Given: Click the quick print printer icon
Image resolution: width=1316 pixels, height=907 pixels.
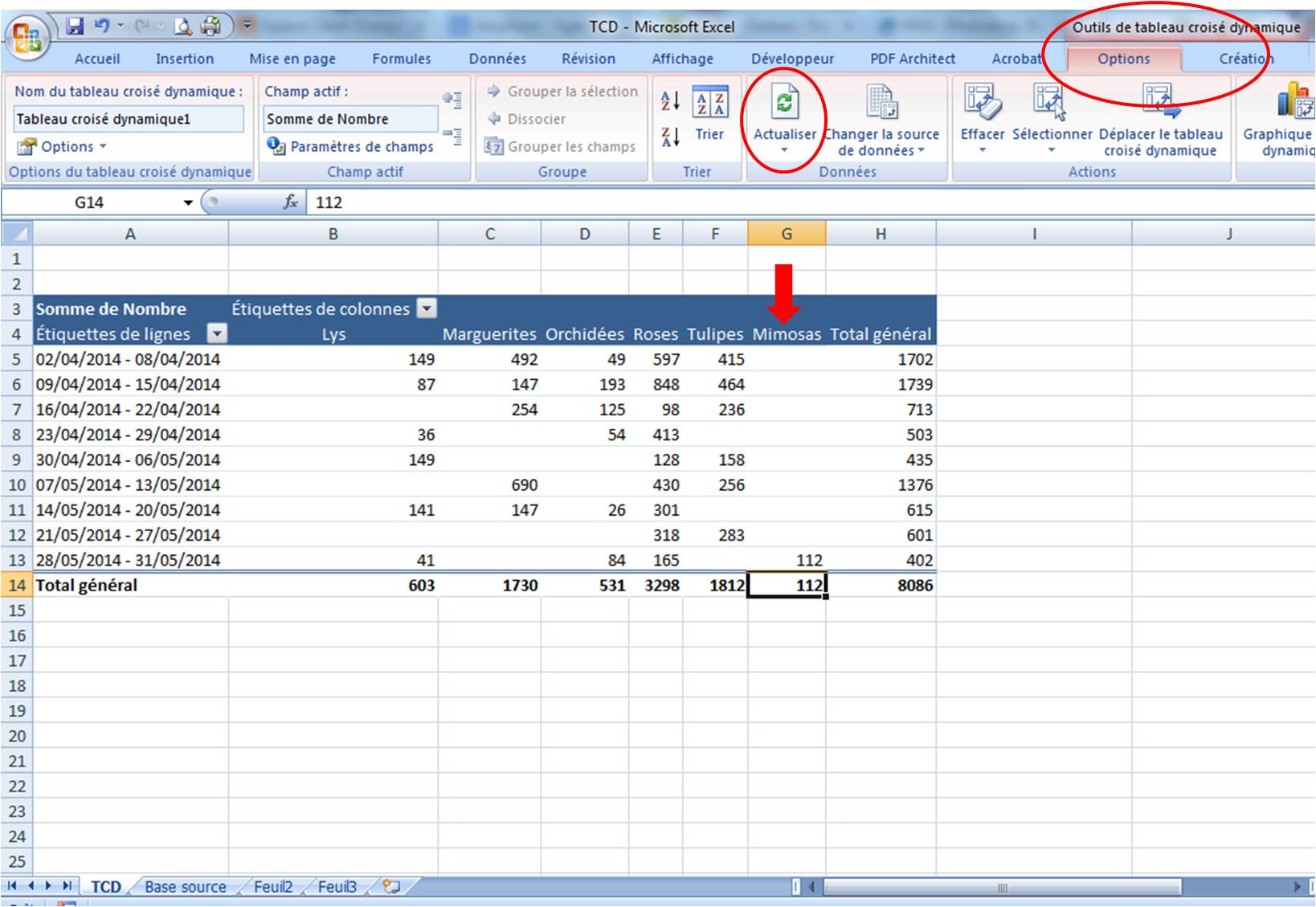Looking at the screenshot, I should pyautogui.click(x=210, y=27).
